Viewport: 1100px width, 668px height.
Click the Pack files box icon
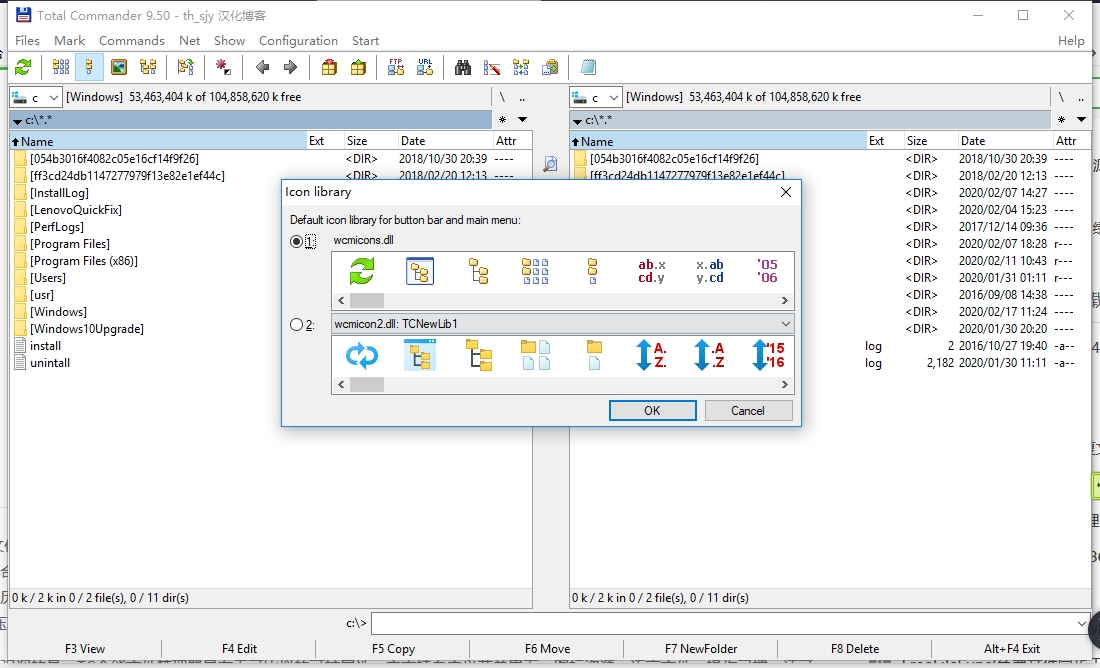(x=329, y=67)
